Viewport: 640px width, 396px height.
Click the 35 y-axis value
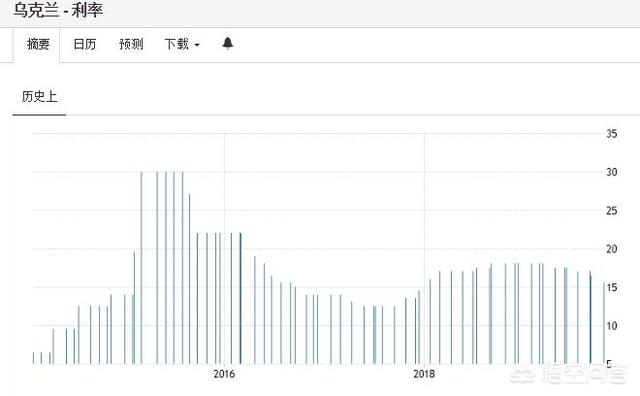[611, 134]
